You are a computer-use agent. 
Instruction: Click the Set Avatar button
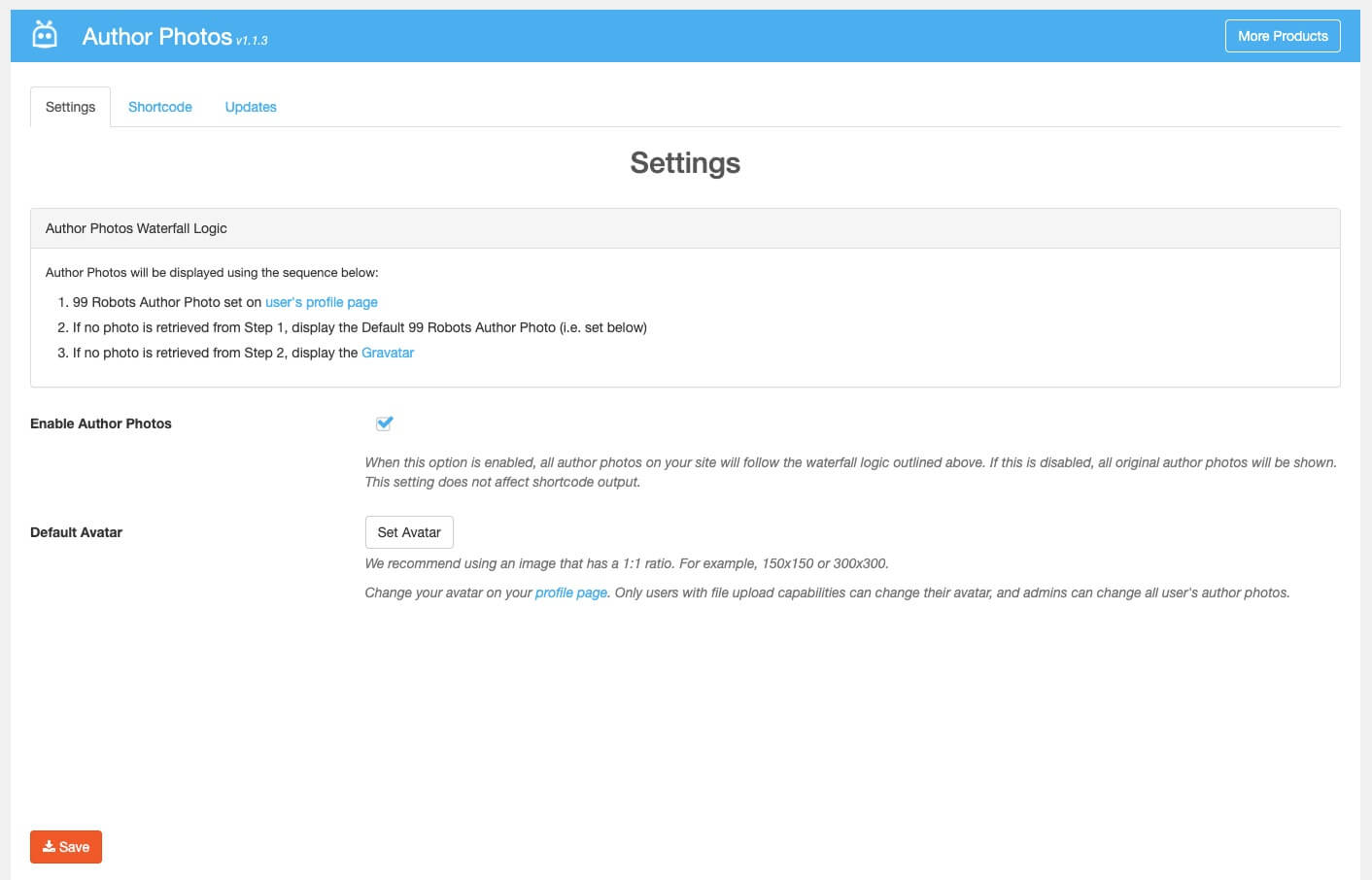pyautogui.click(x=409, y=532)
